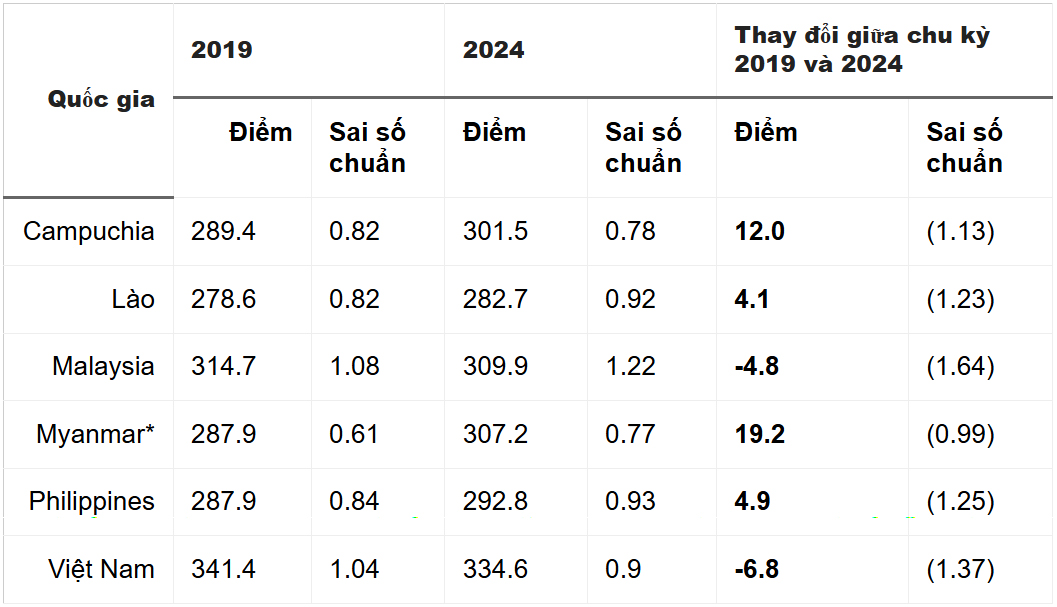The height and width of the screenshot is (607, 1057).
Task: Click Campuchia's 2019 score 289.4
Action: click(223, 232)
